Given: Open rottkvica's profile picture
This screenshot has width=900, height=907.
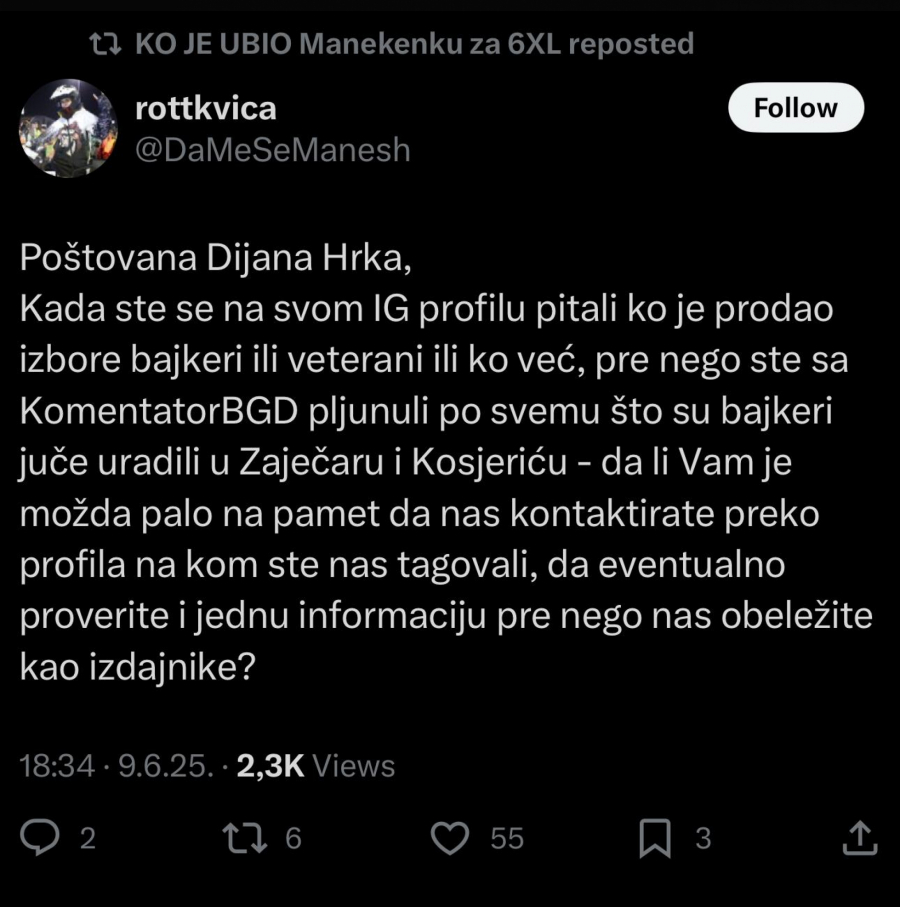Looking at the screenshot, I should [x=69, y=128].
